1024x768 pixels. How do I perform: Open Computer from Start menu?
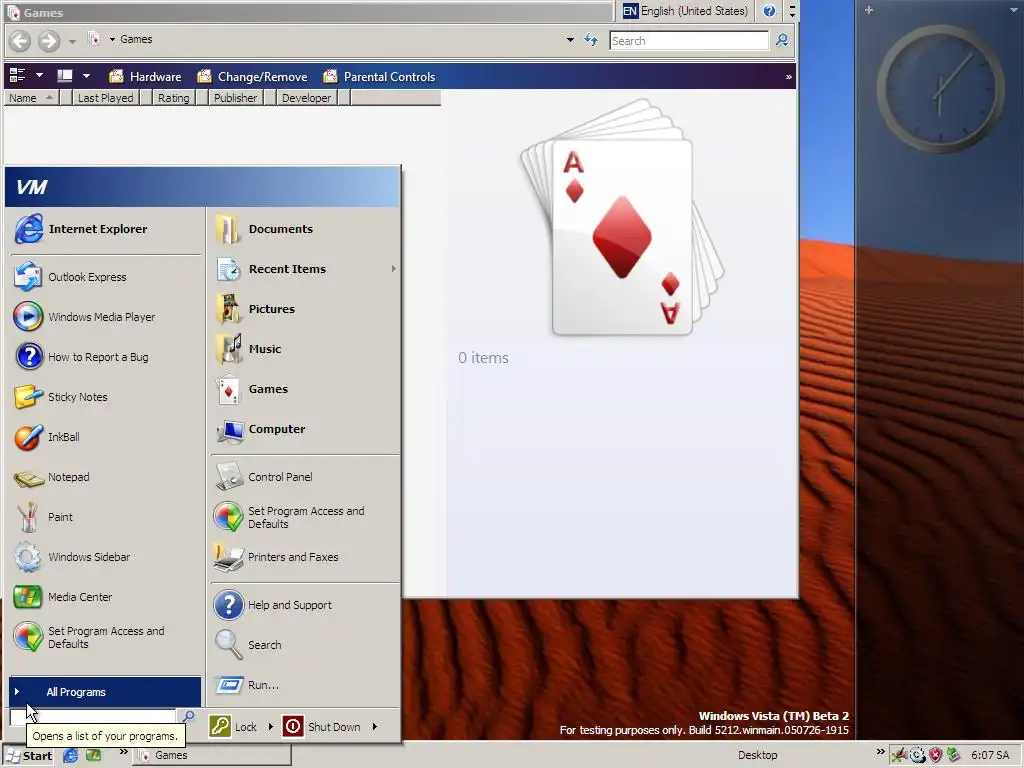tap(305, 429)
